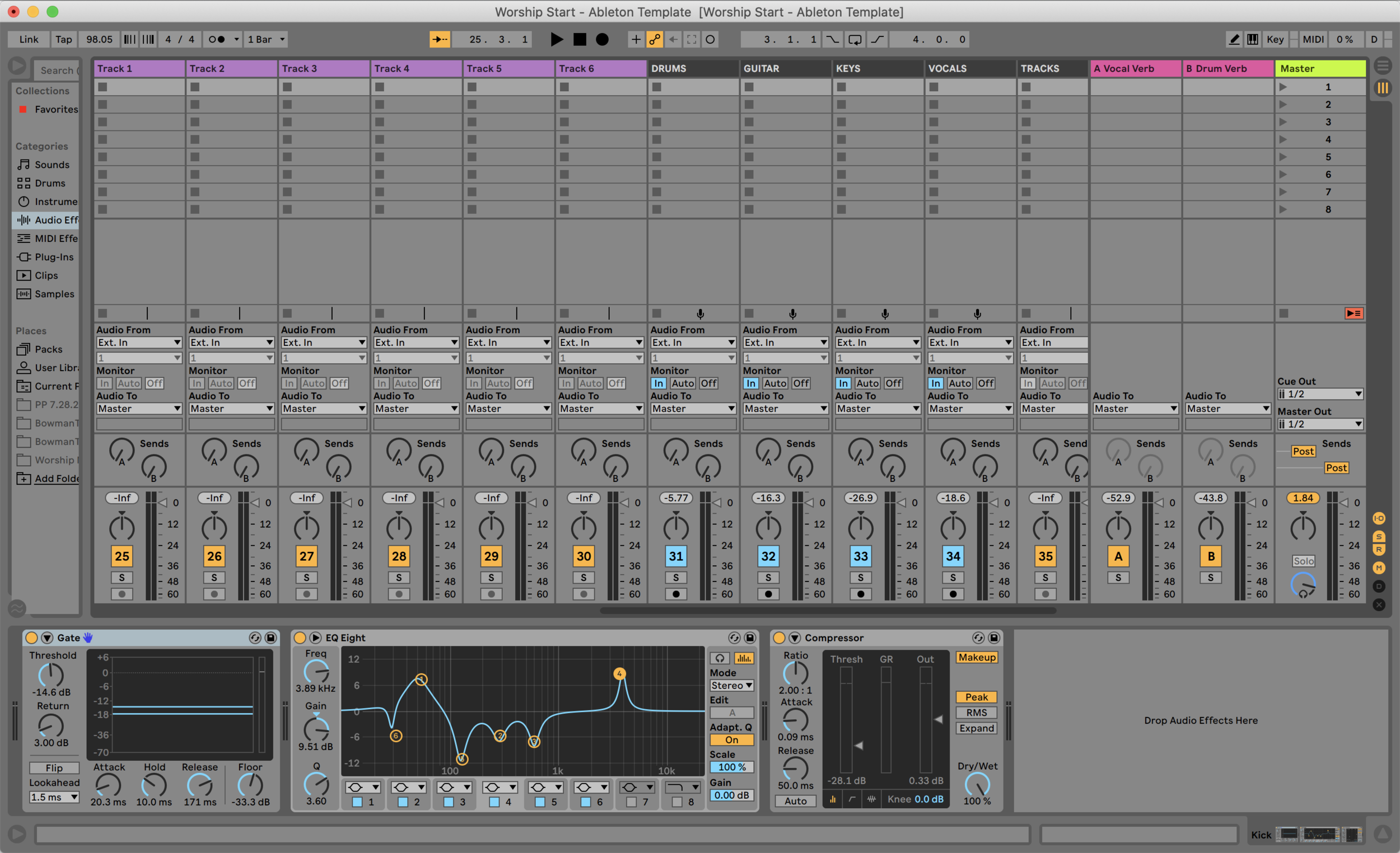Click the browser Search field
Image resolution: width=1400 pixels, height=853 pixels.
pyautogui.click(x=57, y=71)
